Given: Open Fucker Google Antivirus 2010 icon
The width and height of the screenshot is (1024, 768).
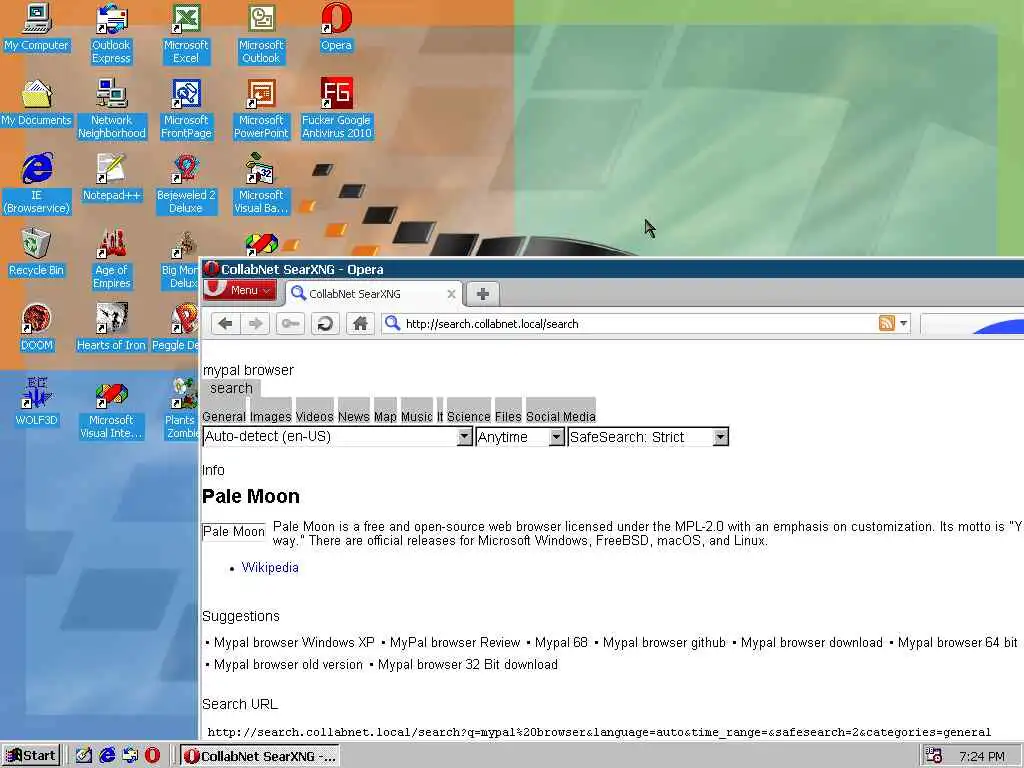Looking at the screenshot, I should pyautogui.click(x=336, y=108).
